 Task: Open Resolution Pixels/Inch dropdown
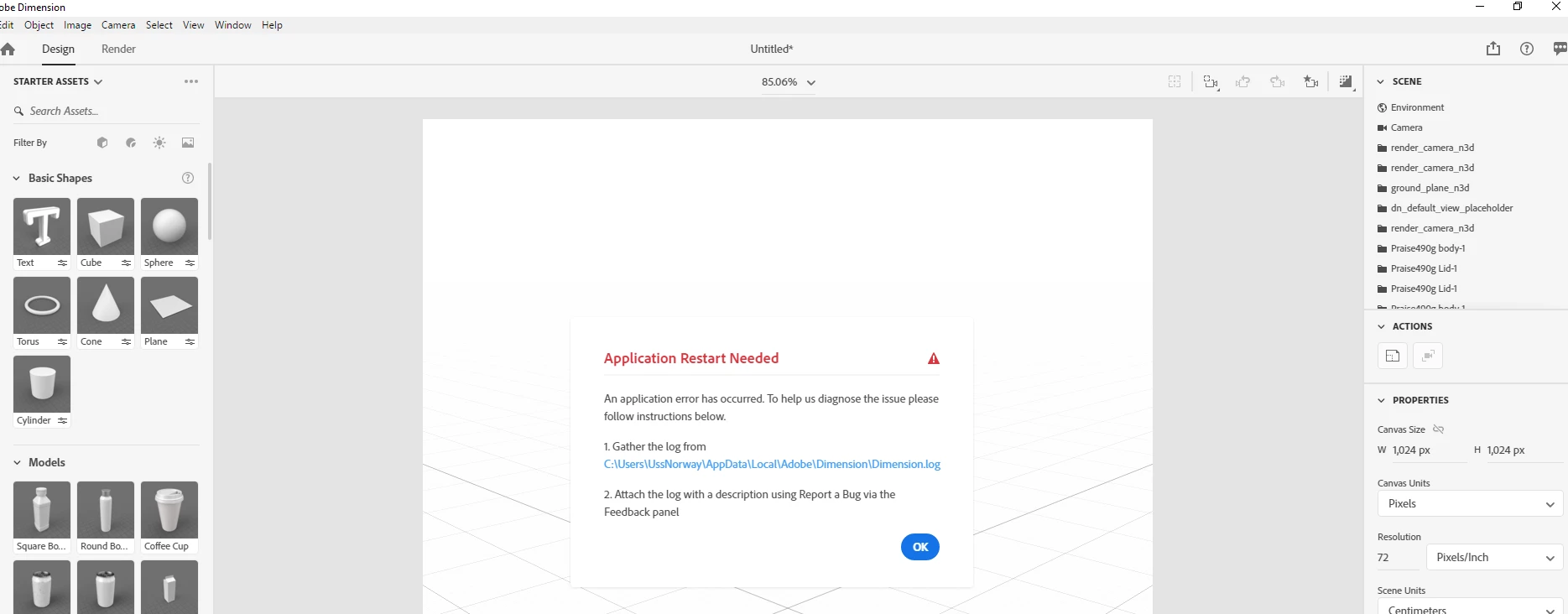point(1494,557)
